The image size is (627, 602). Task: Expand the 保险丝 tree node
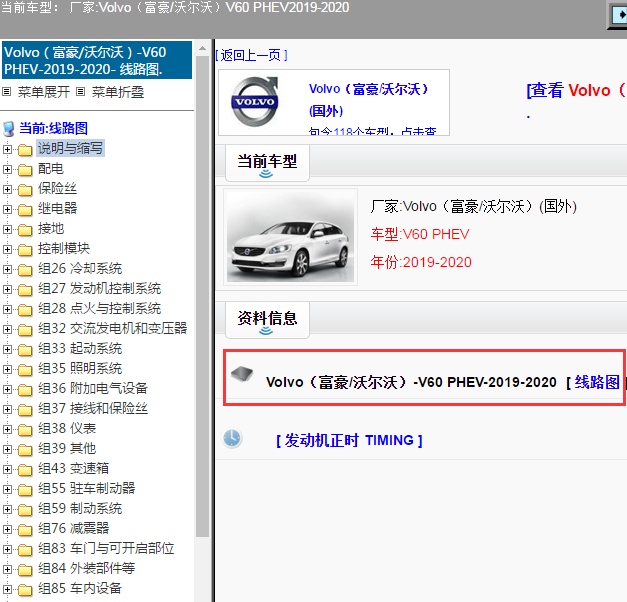point(7,189)
